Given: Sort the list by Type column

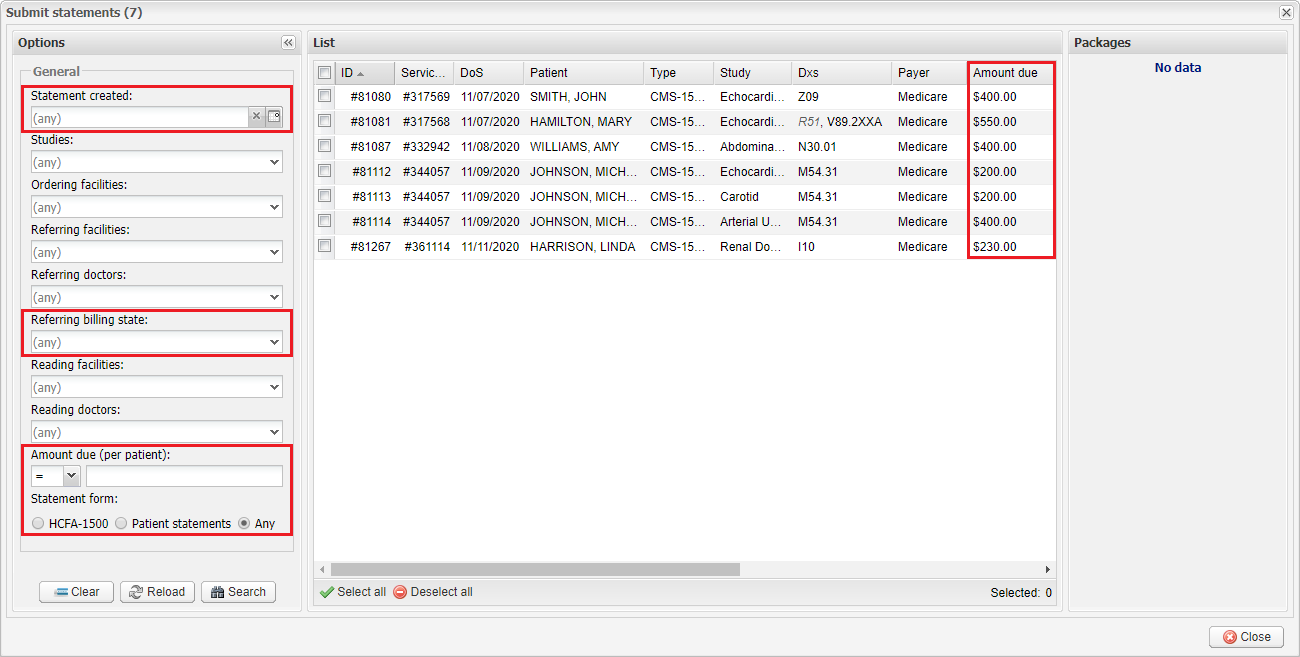Looking at the screenshot, I should tap(678, 72).
